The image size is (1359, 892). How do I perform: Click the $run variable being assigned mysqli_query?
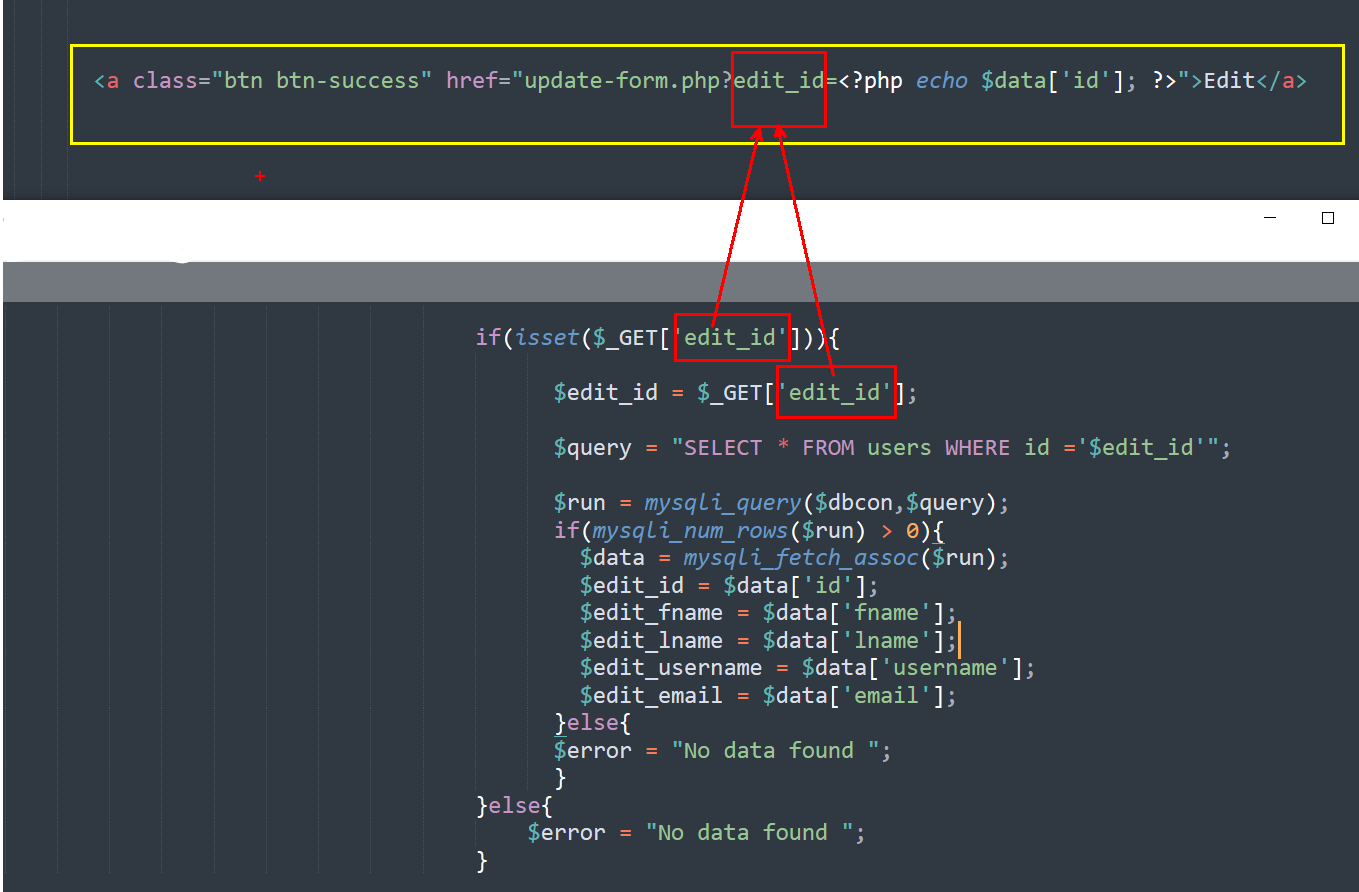pyautogui.click(x=580, y=502)
